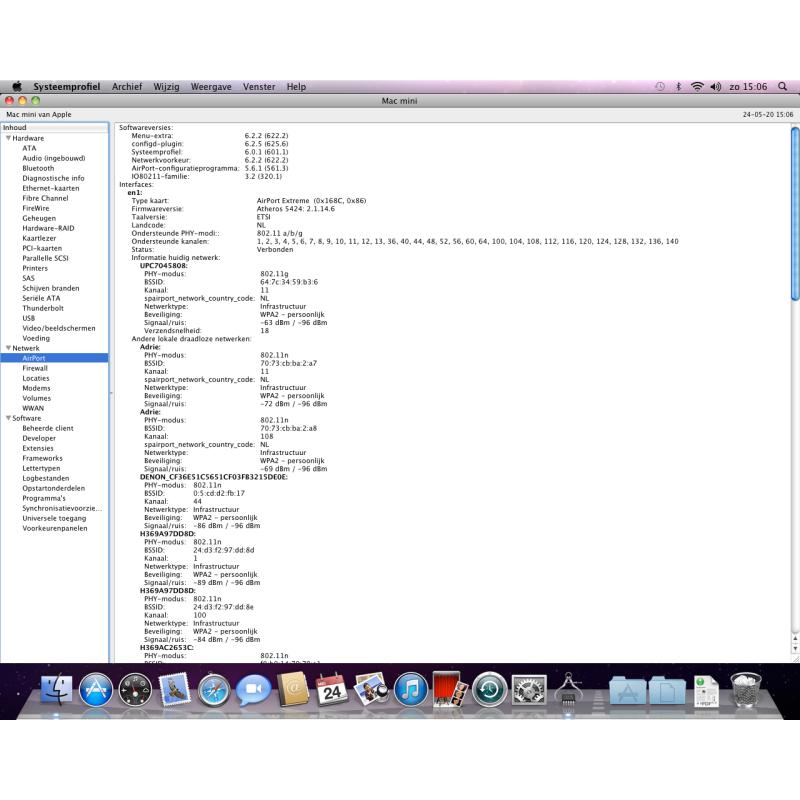Open Dashboard from the Dock
The image size is (800, 800).
pyautogui.click(x=135, y=689)
